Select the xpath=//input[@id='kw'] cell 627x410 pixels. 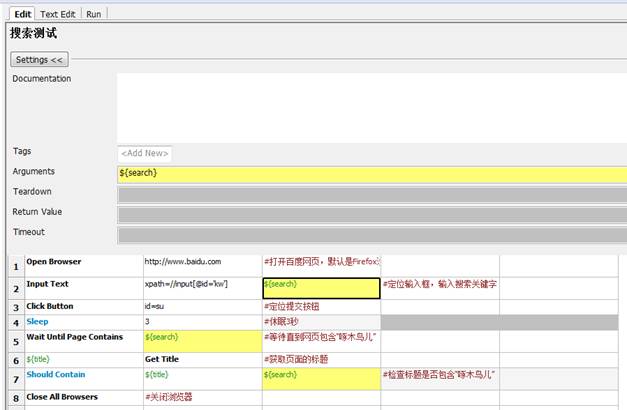coord(203,288)
